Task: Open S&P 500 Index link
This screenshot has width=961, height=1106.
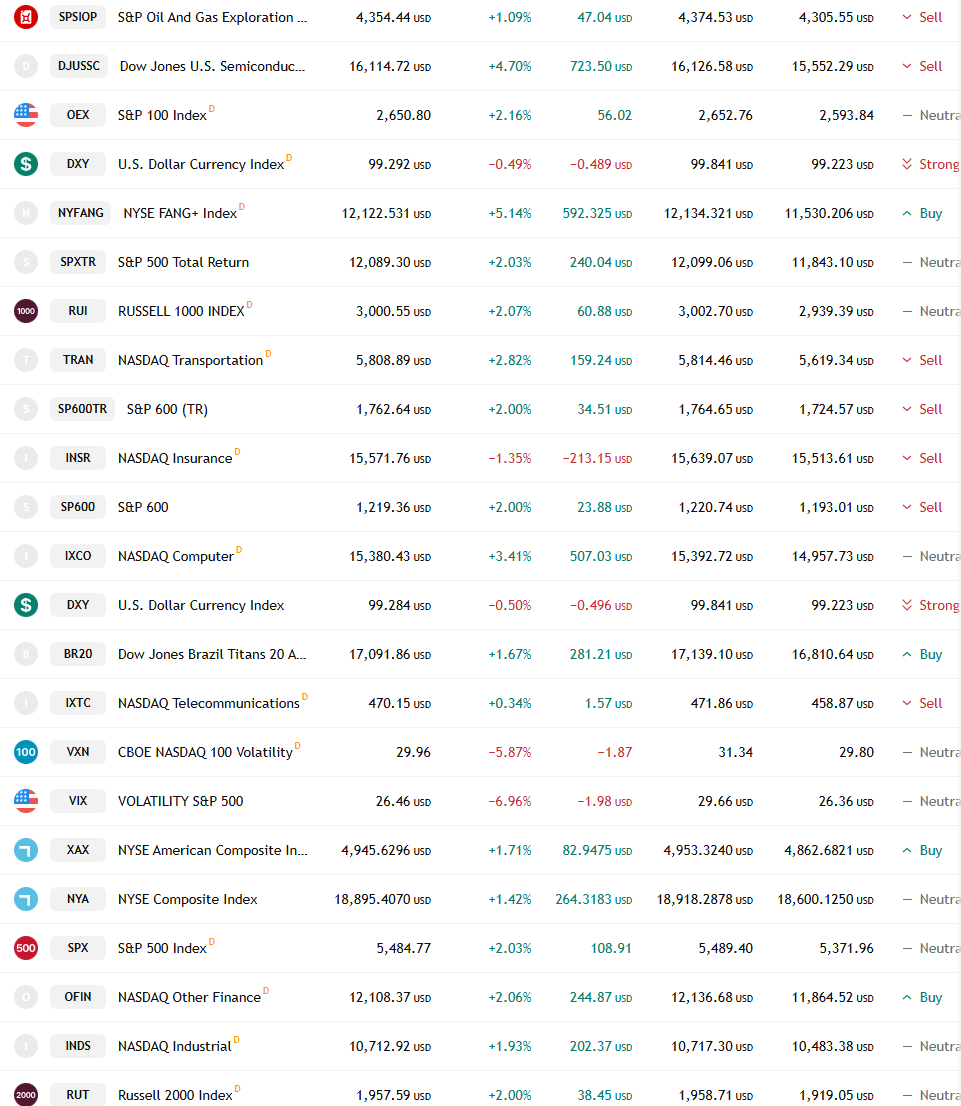Action: point(162,948)
